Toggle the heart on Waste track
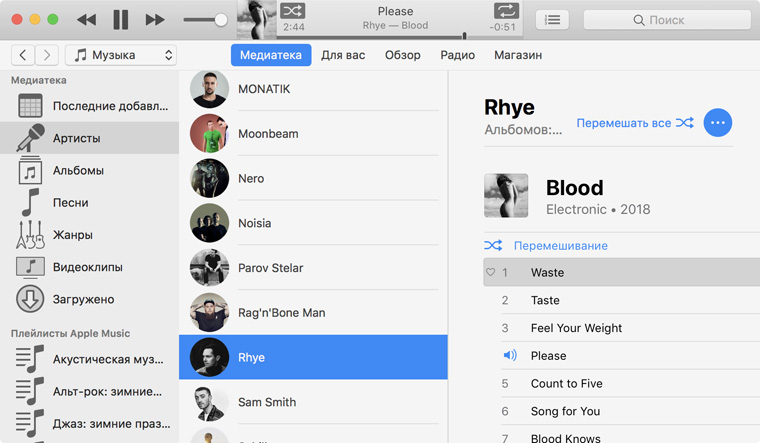The width and height of the screenshot is (760, 443). point(491,272)
